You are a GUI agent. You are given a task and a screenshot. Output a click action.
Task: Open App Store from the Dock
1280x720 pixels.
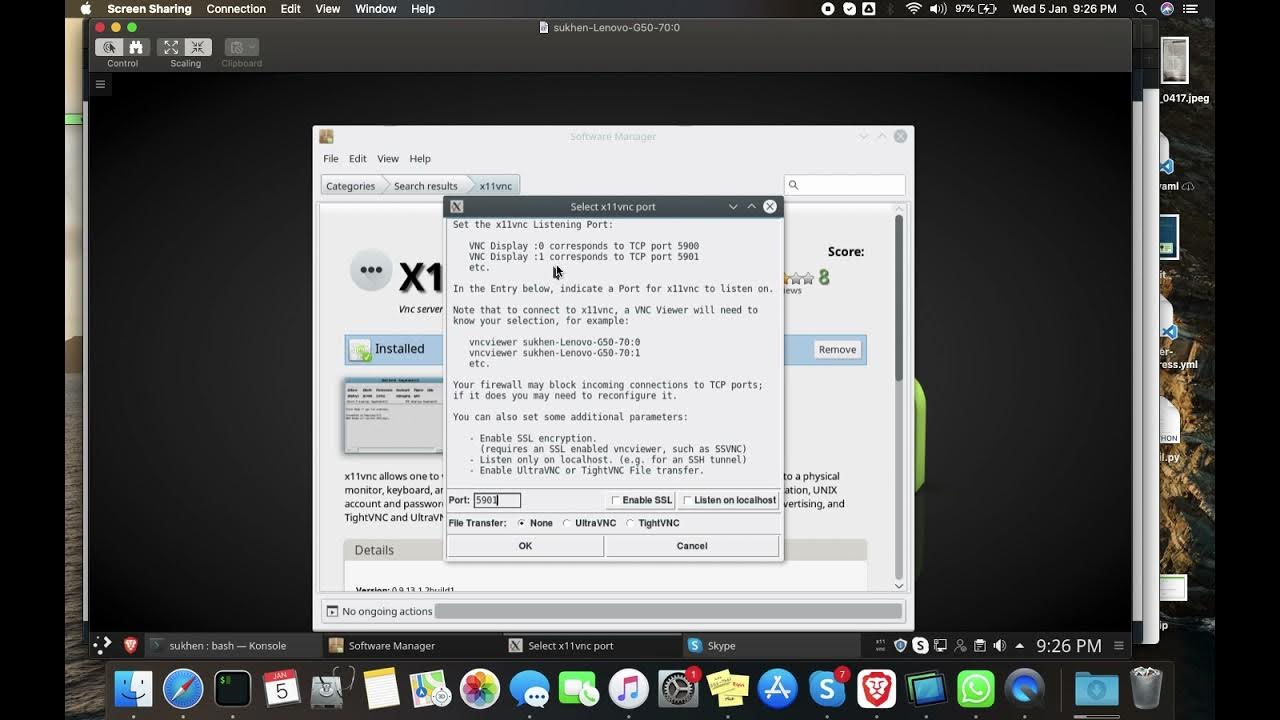[x=777, y=688]
